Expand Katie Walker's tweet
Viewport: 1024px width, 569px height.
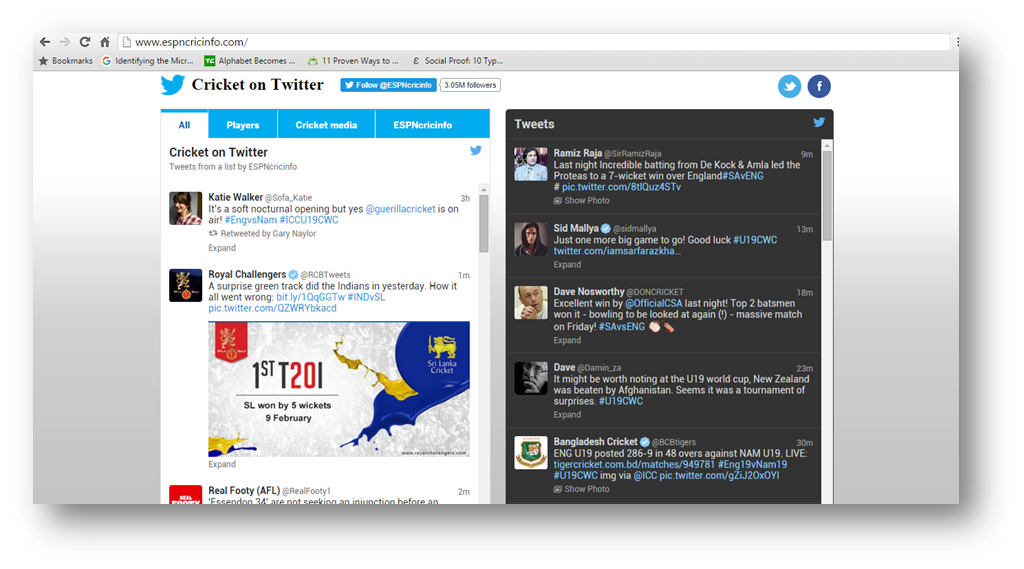[222, 248]
